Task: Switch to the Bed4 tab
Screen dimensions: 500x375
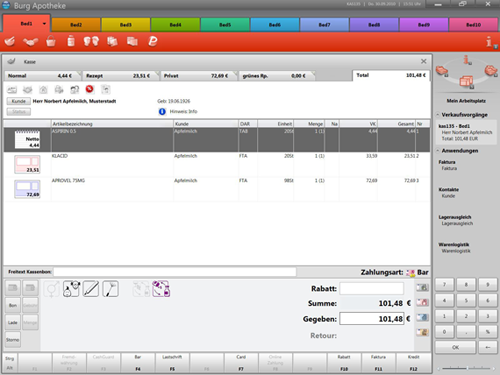Action: 175,25
